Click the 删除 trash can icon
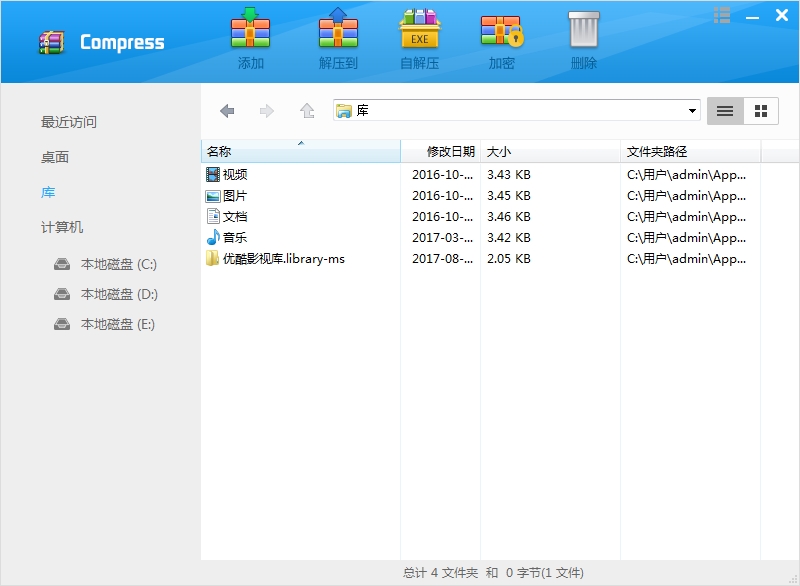Screen dimensions: 800x586 coord(584,30)
